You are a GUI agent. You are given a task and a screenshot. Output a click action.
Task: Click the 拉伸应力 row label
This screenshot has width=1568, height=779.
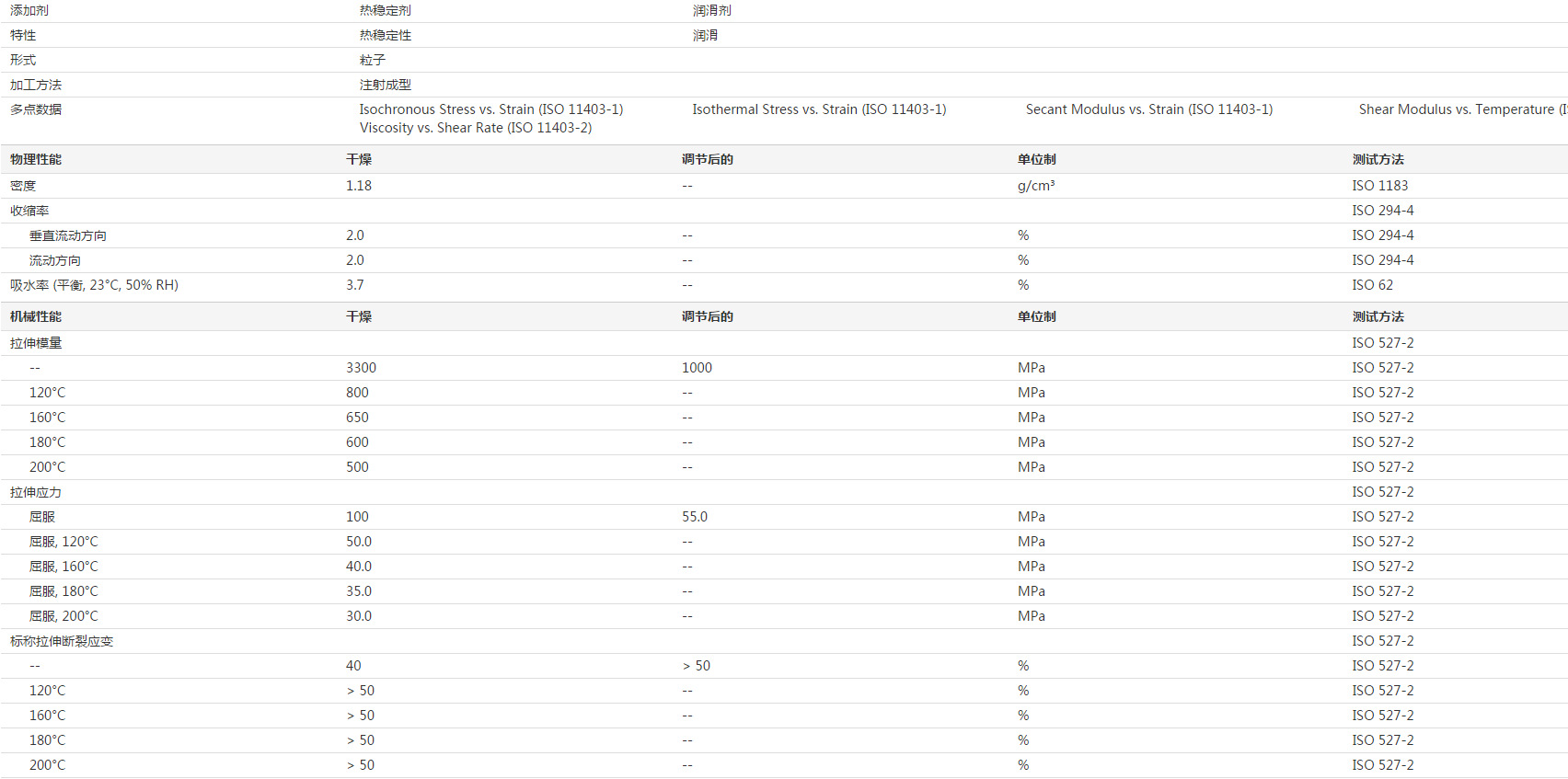36,492
